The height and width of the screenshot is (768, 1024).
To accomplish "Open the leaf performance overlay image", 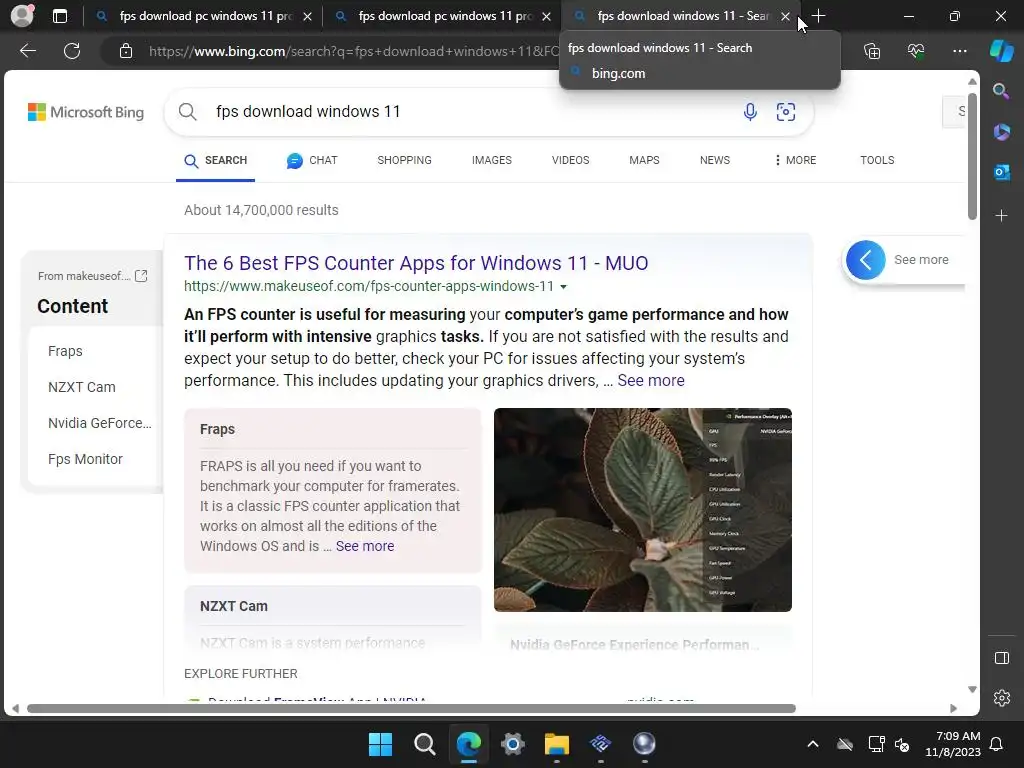I will click(643, 510).
